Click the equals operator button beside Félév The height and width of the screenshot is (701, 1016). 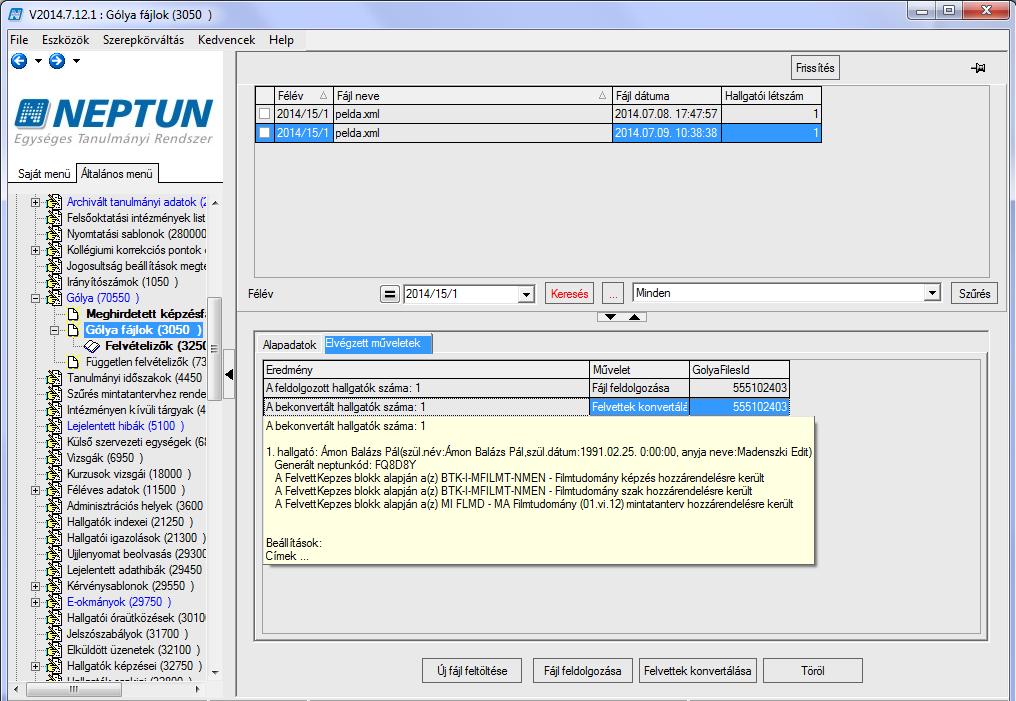click(x=389, y=294)
